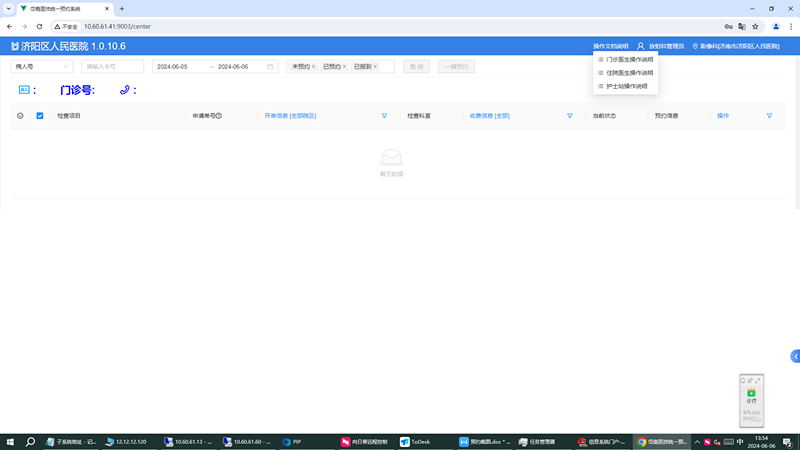800x450 pixels.
Task: Click the help icon beside 申请单号
Action: pyautogui.click(x=219, y=116)
